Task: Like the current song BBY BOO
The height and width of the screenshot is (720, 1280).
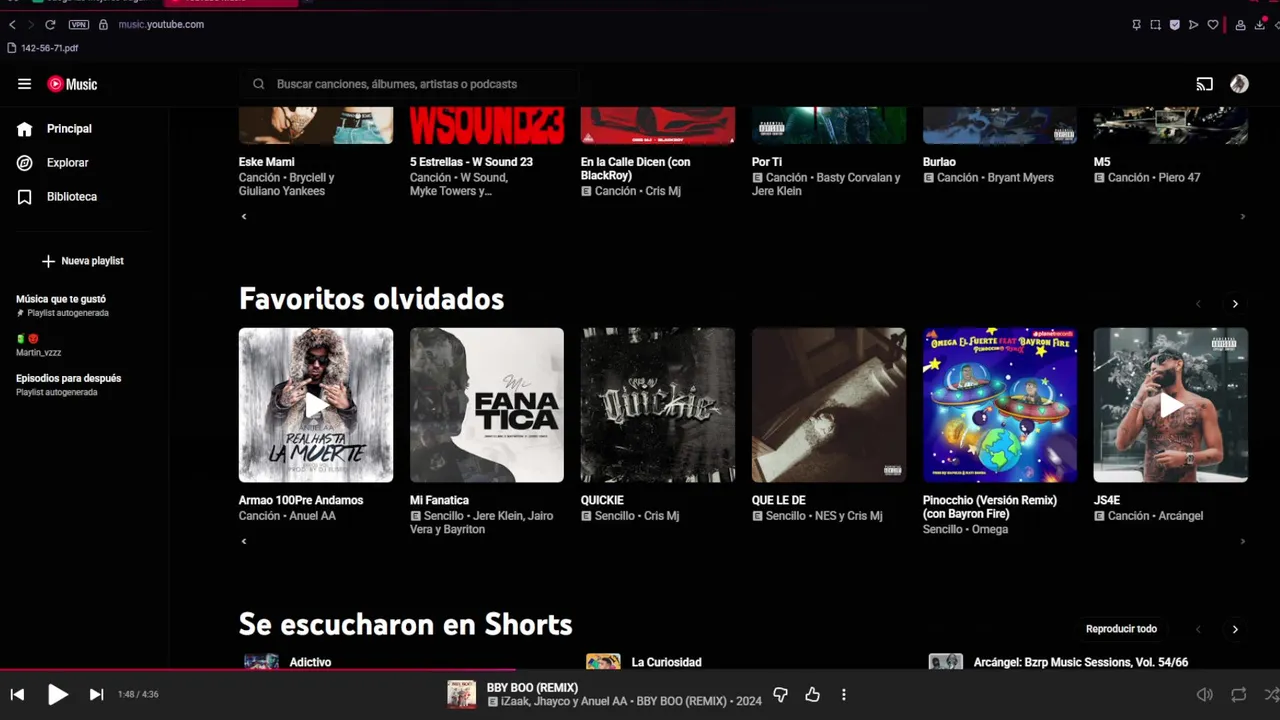Action: click(x=812, y=694)
